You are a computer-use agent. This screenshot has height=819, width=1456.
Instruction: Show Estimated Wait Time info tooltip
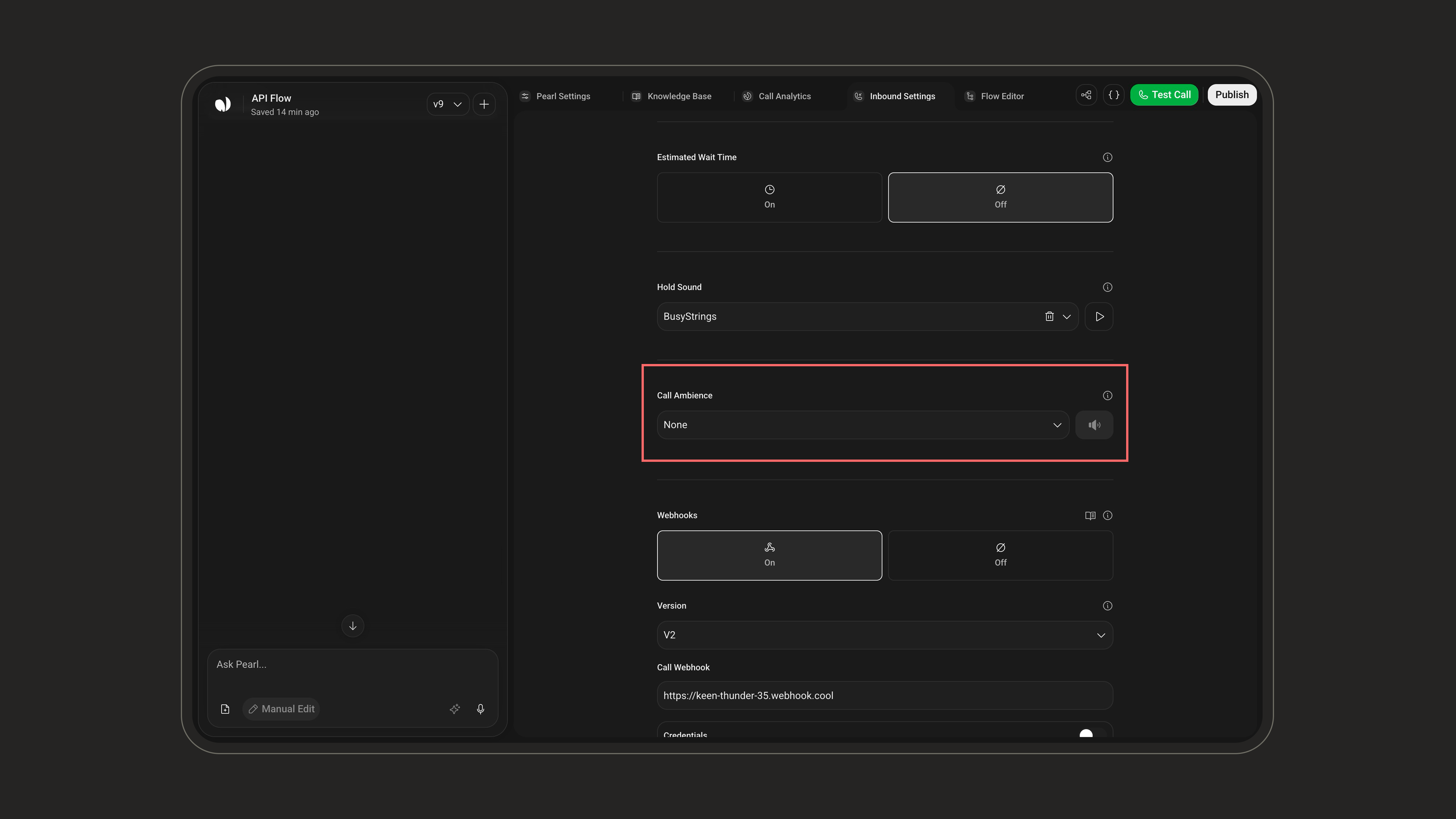point(1107,157)
